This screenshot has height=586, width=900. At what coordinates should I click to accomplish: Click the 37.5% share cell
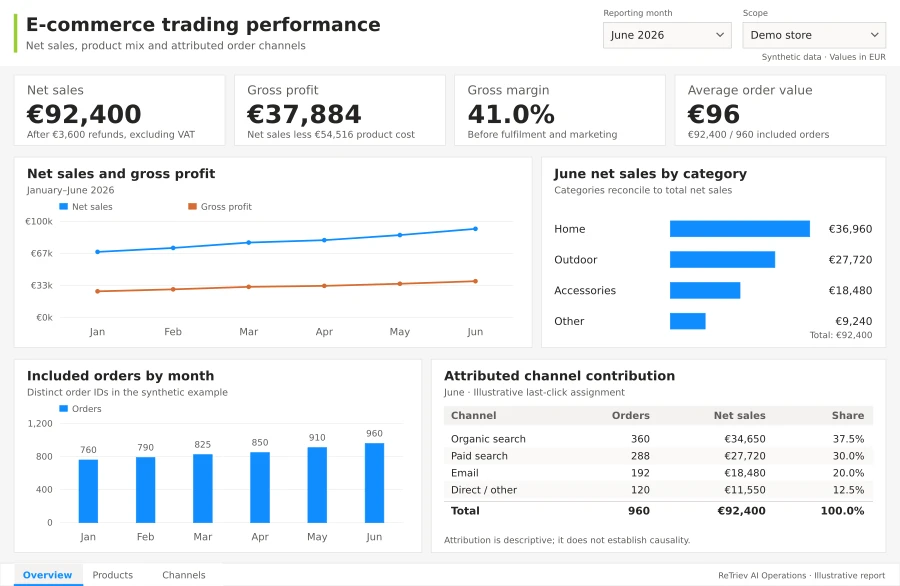click(x=848, y=439)
